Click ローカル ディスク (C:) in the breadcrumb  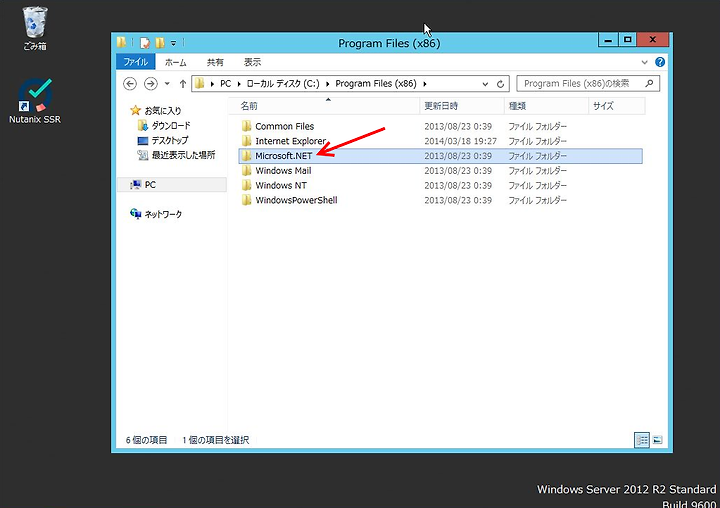[282, 84]
